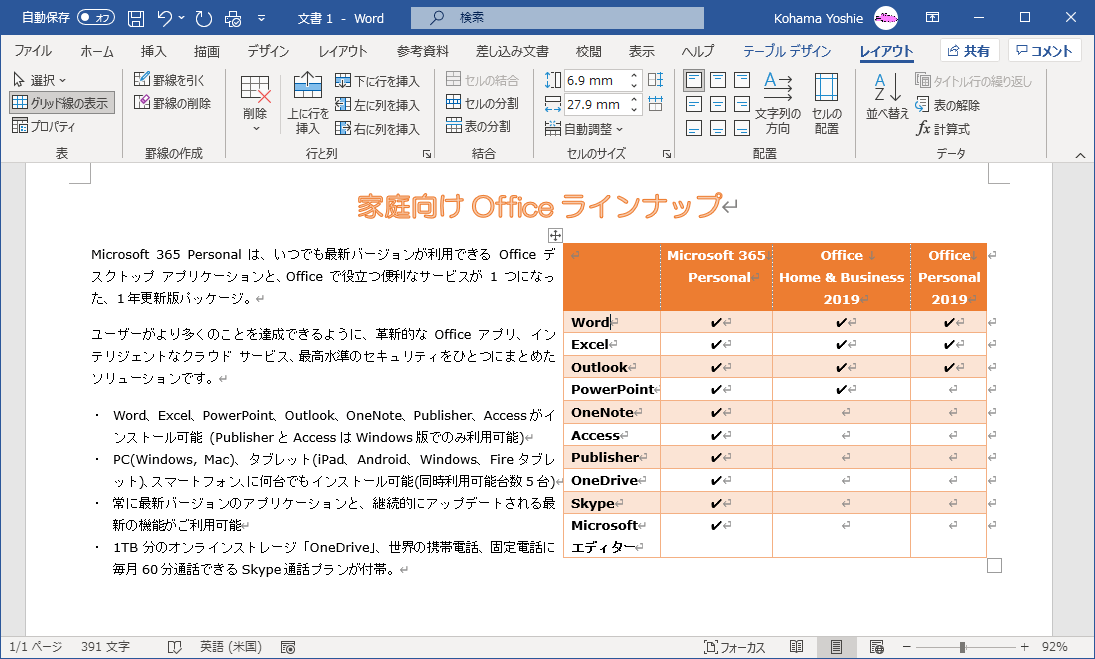This screenshot has height=659, width=1095.
Task: Click 上に行を挿入 icon
Action: coord(307,103)
